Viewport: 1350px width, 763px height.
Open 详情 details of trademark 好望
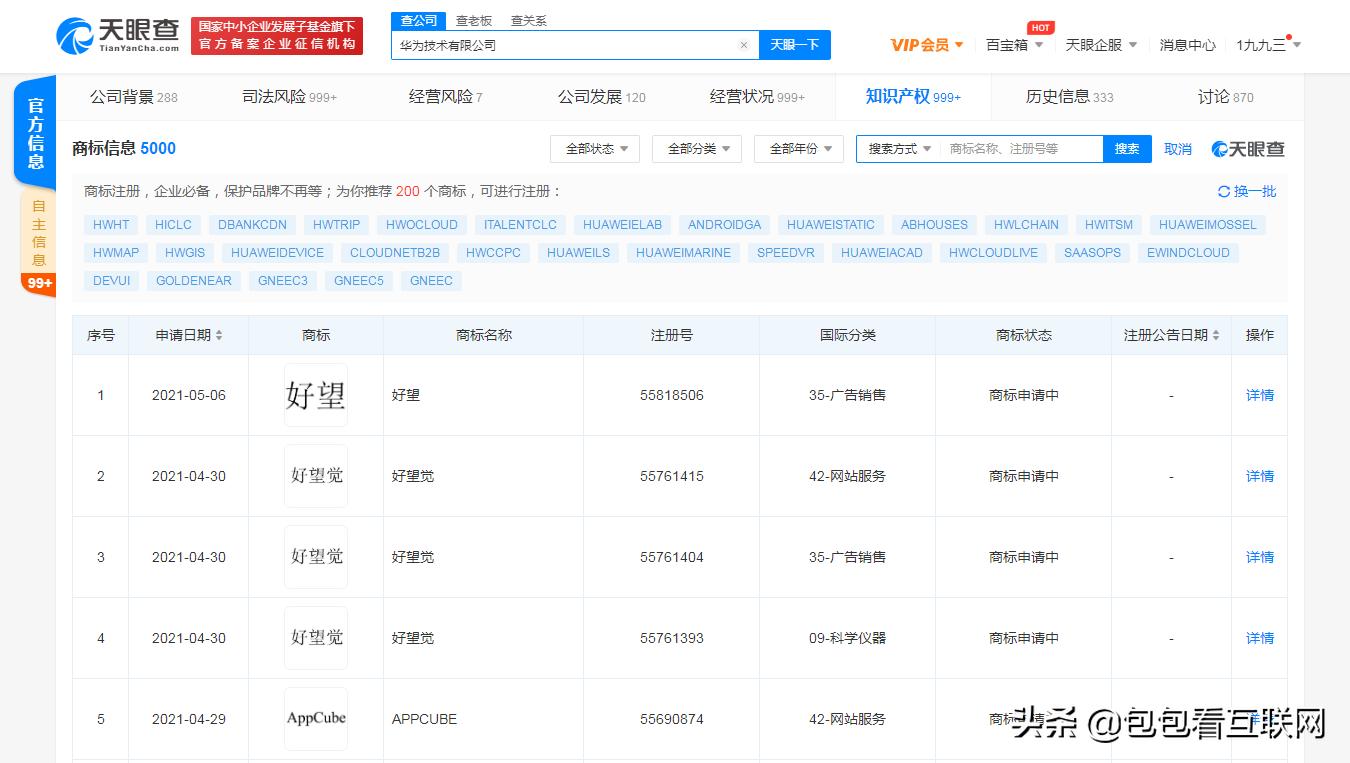click(1258, 395)
